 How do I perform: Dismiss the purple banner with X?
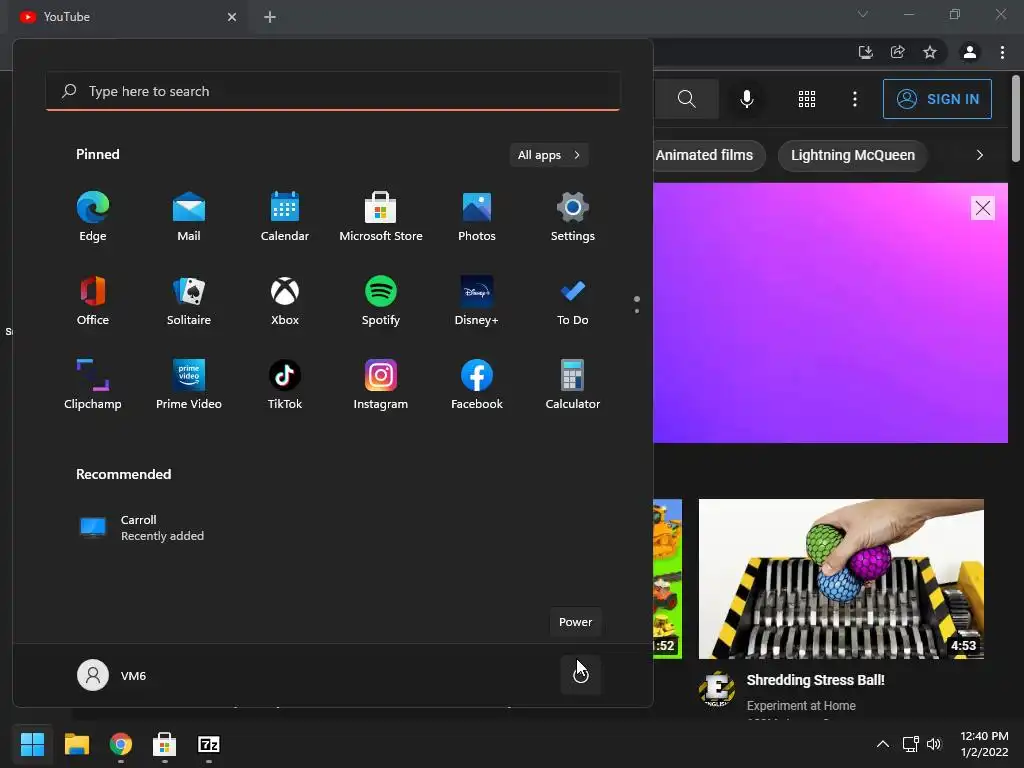(983, 208)
